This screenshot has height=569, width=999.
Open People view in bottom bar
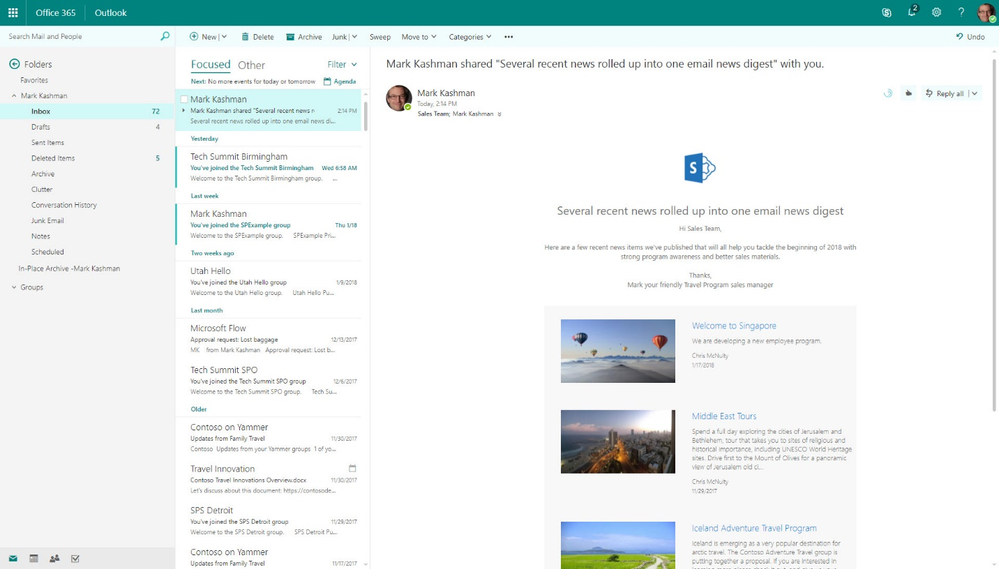coord(55,559)
